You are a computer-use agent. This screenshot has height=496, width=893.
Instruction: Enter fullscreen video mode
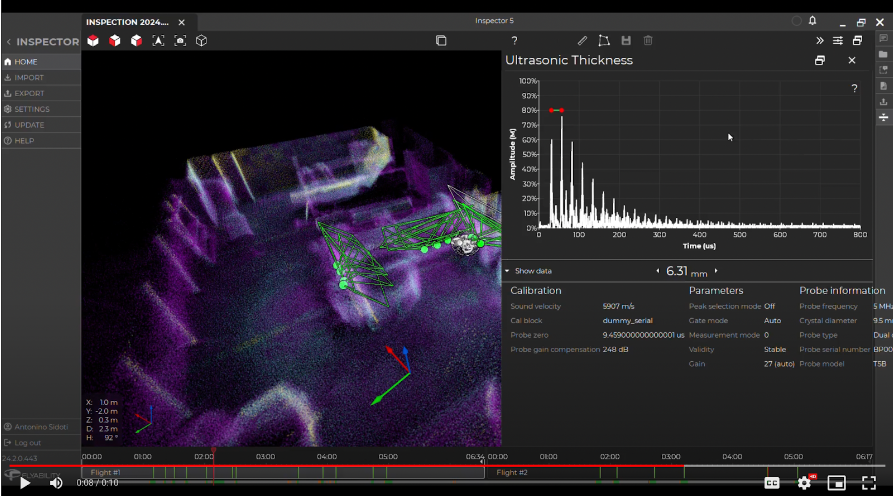(869, 483)
